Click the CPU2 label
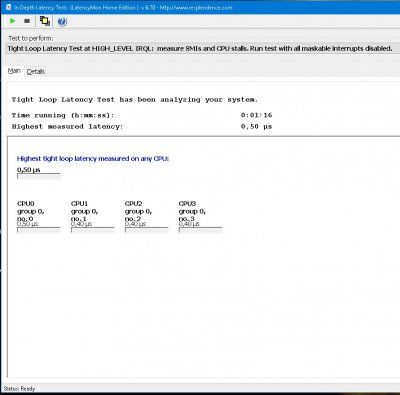400x395 pixels. 133,203
